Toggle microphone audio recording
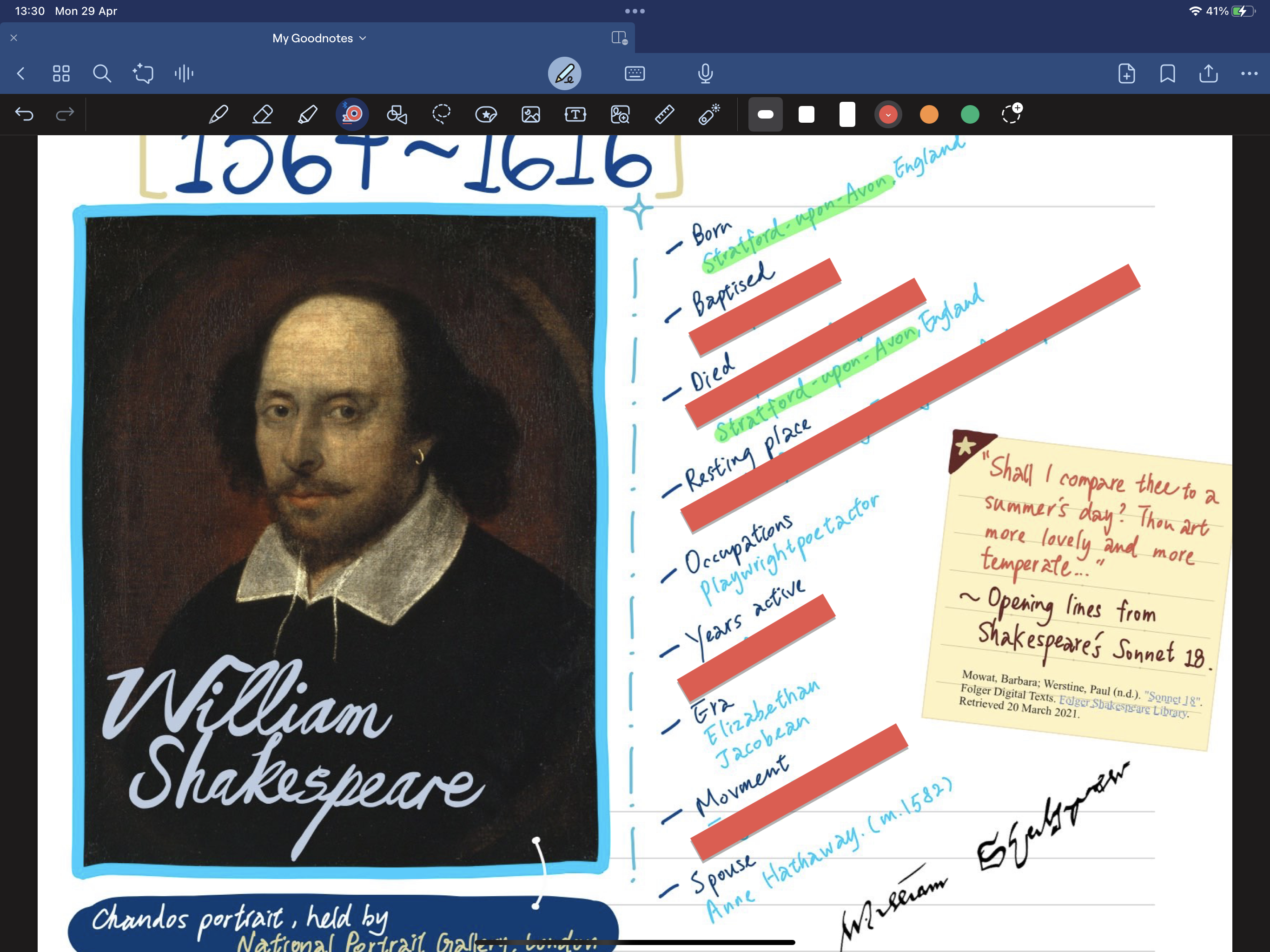 point(705,73)
